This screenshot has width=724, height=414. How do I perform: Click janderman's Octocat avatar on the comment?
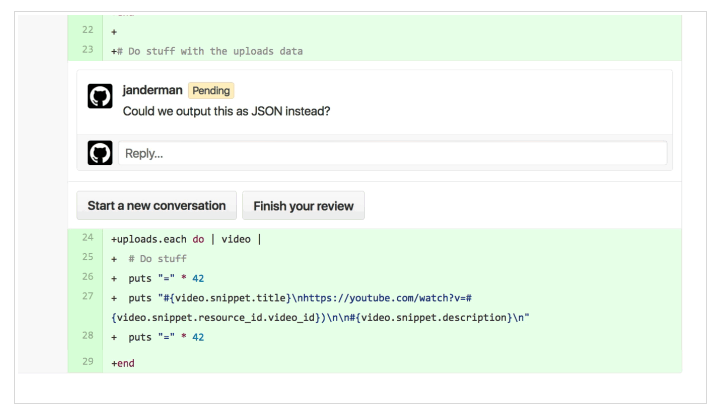tap(100, 96)
